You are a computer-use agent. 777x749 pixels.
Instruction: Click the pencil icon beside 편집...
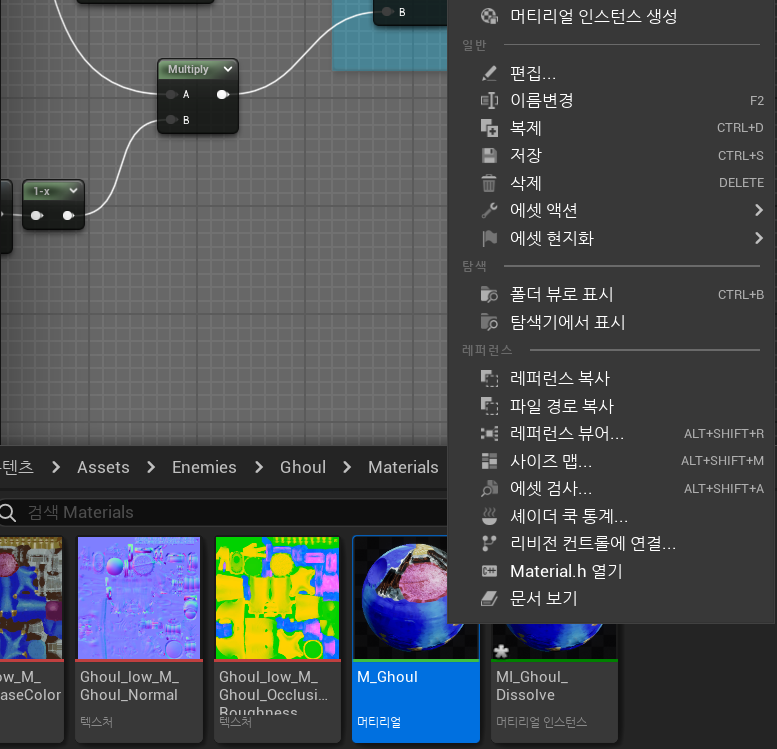[489, 73]
